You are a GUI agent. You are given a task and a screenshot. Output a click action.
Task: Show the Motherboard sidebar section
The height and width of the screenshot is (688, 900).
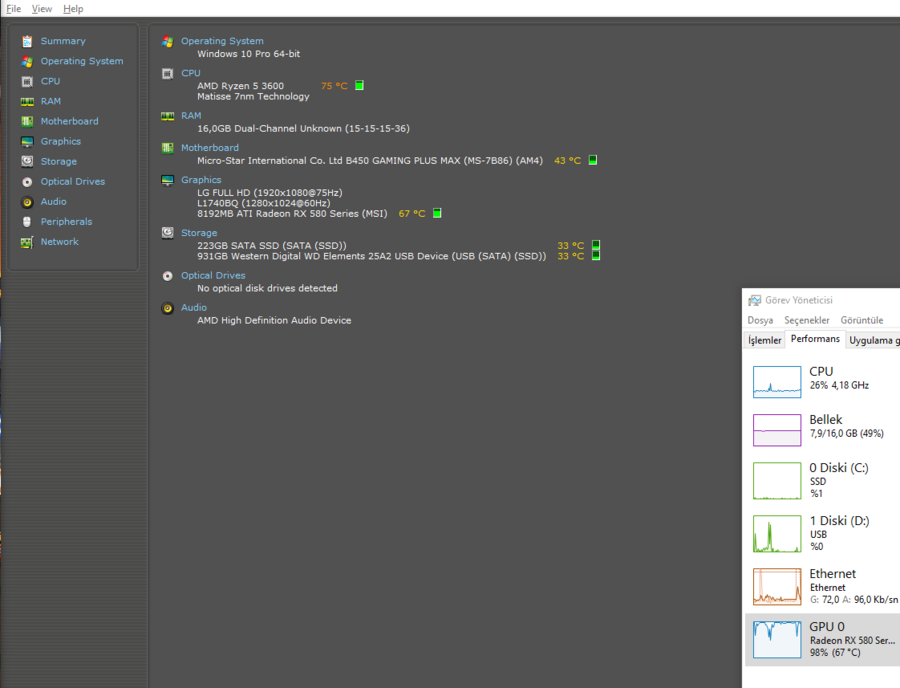[x=69, y=122]
